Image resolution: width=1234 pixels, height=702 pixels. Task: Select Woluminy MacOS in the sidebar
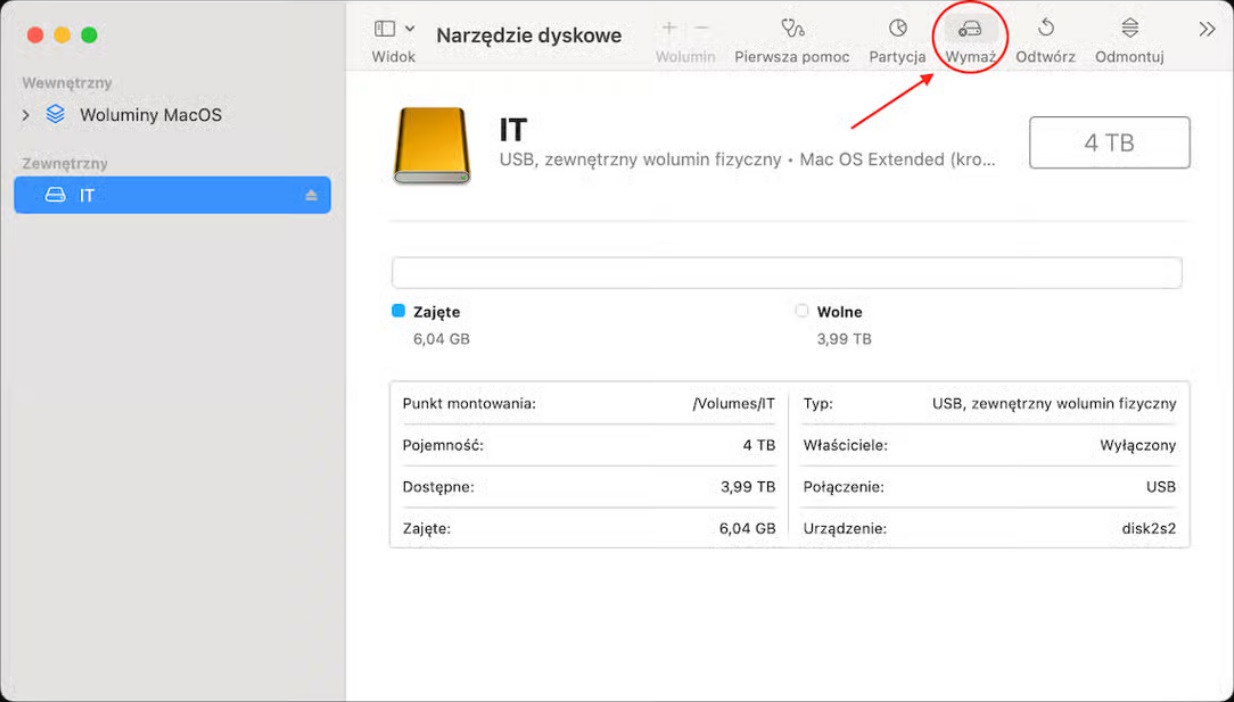[x=150, y=115]
